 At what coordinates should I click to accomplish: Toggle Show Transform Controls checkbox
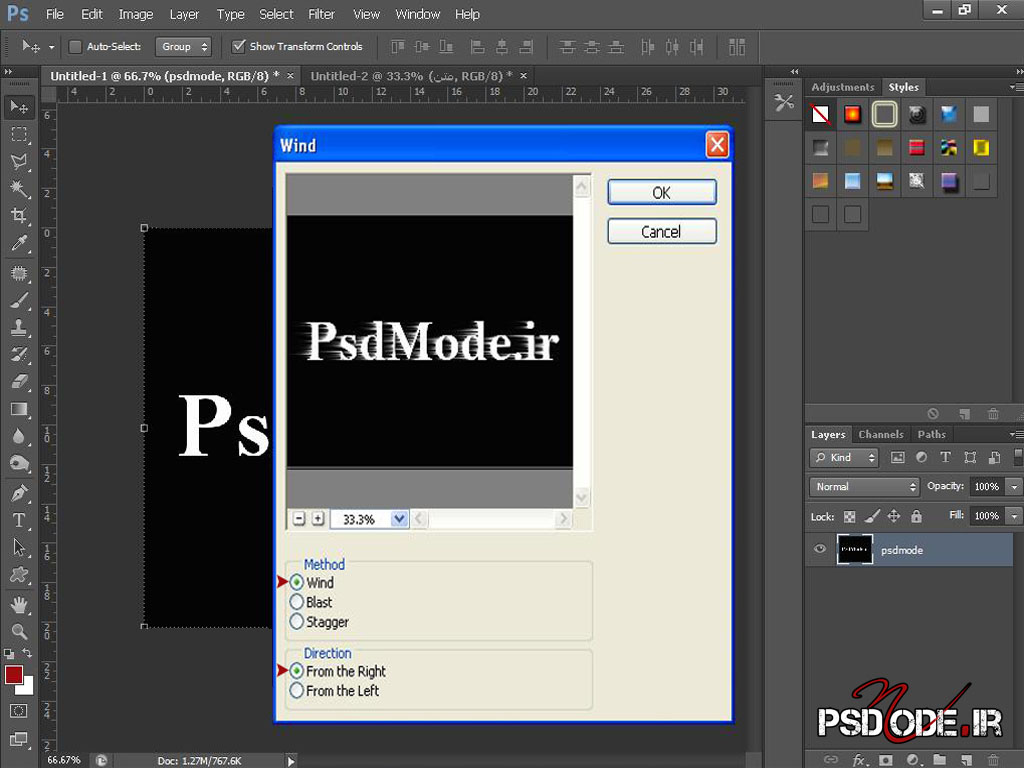pyautogui.click(x=238, y=46)
